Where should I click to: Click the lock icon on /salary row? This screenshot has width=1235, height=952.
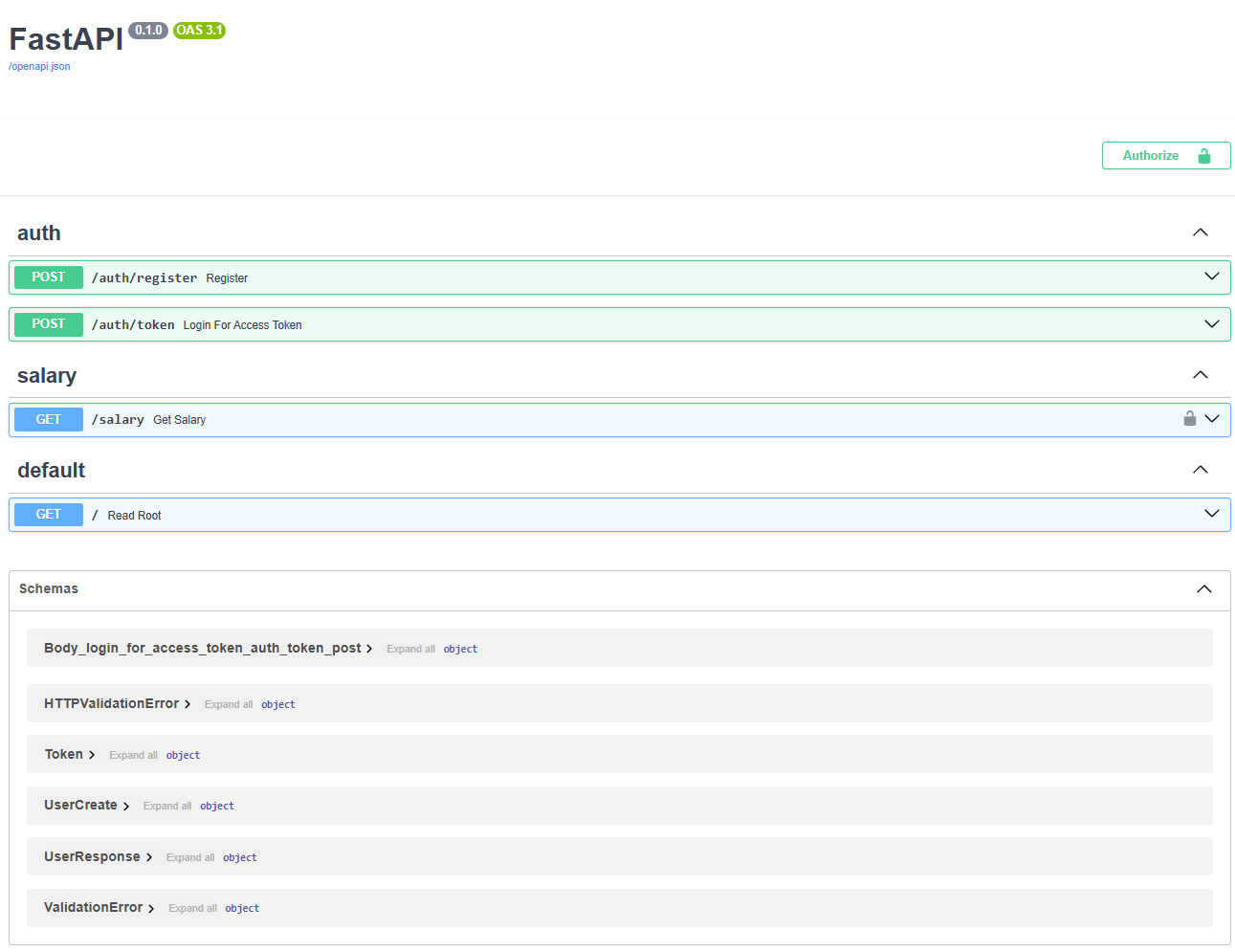(x=1190, y=418)
